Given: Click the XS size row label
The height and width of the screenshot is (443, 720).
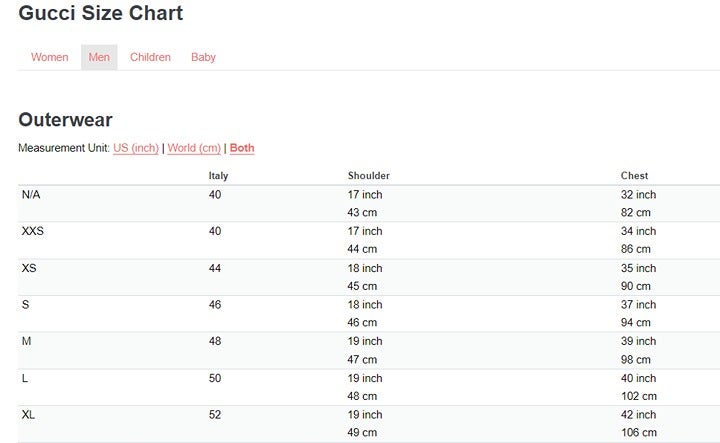Looking at the screenshot, I should coord(29,268).
